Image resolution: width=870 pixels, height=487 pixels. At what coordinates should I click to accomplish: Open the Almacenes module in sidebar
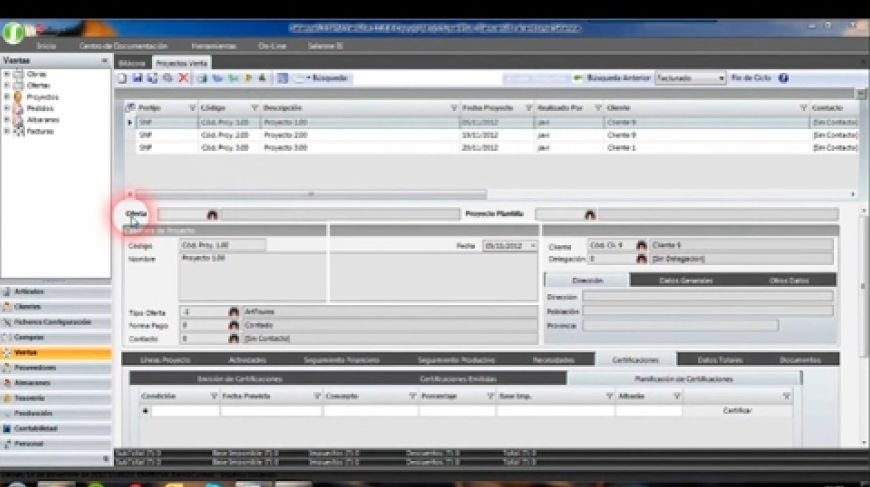(x=55, y=383)
